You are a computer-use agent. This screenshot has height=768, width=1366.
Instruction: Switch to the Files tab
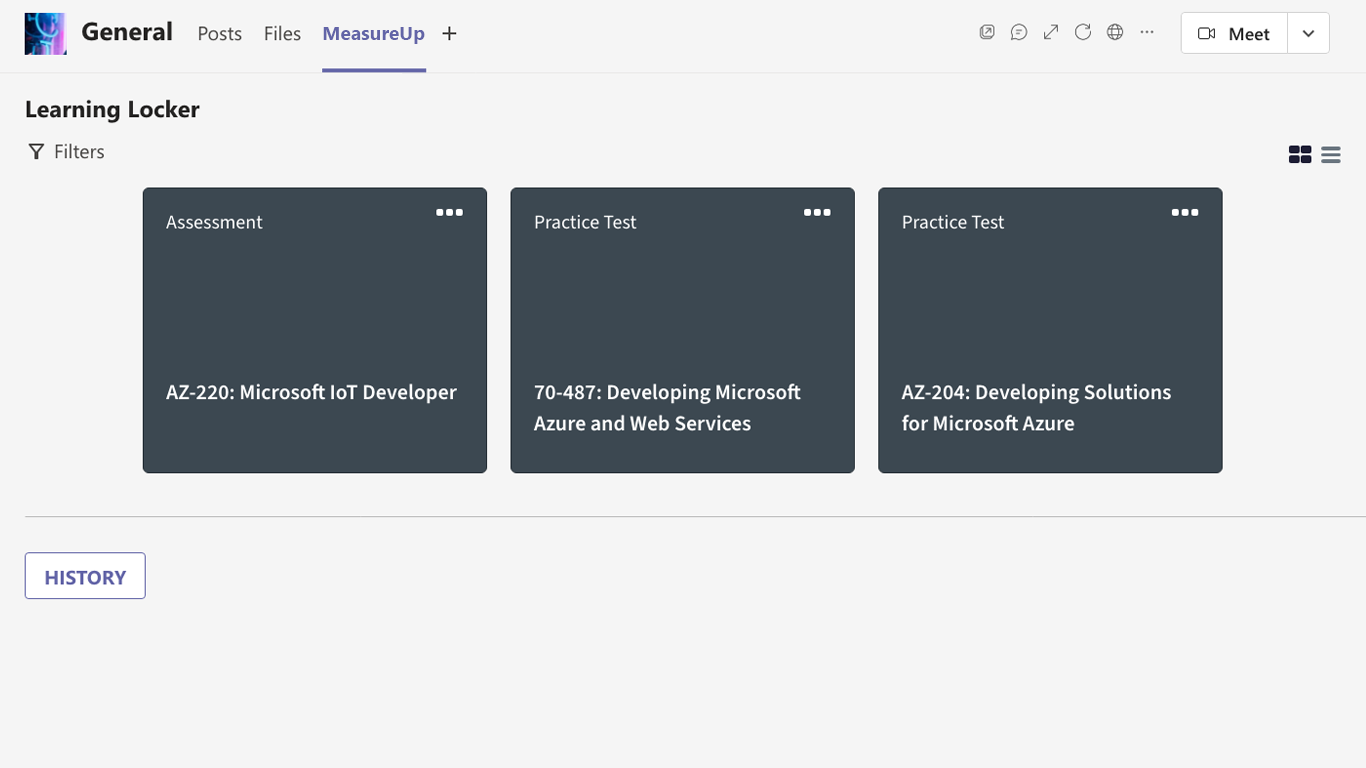point(282,34)
